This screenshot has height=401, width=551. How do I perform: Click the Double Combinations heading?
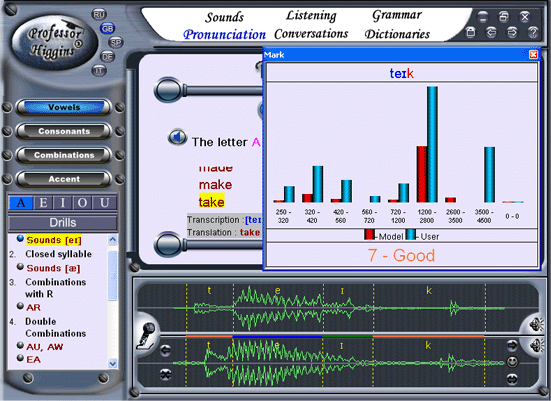pyautogui.click(x=56, y=327)
